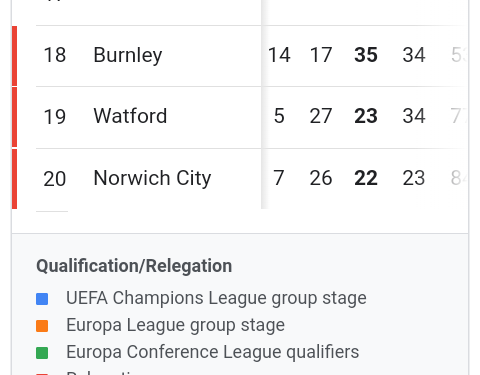The image size is (480, 375).
Task: Select position number 18 in the table
Action: pyautogui.click(x=55, y=55)
